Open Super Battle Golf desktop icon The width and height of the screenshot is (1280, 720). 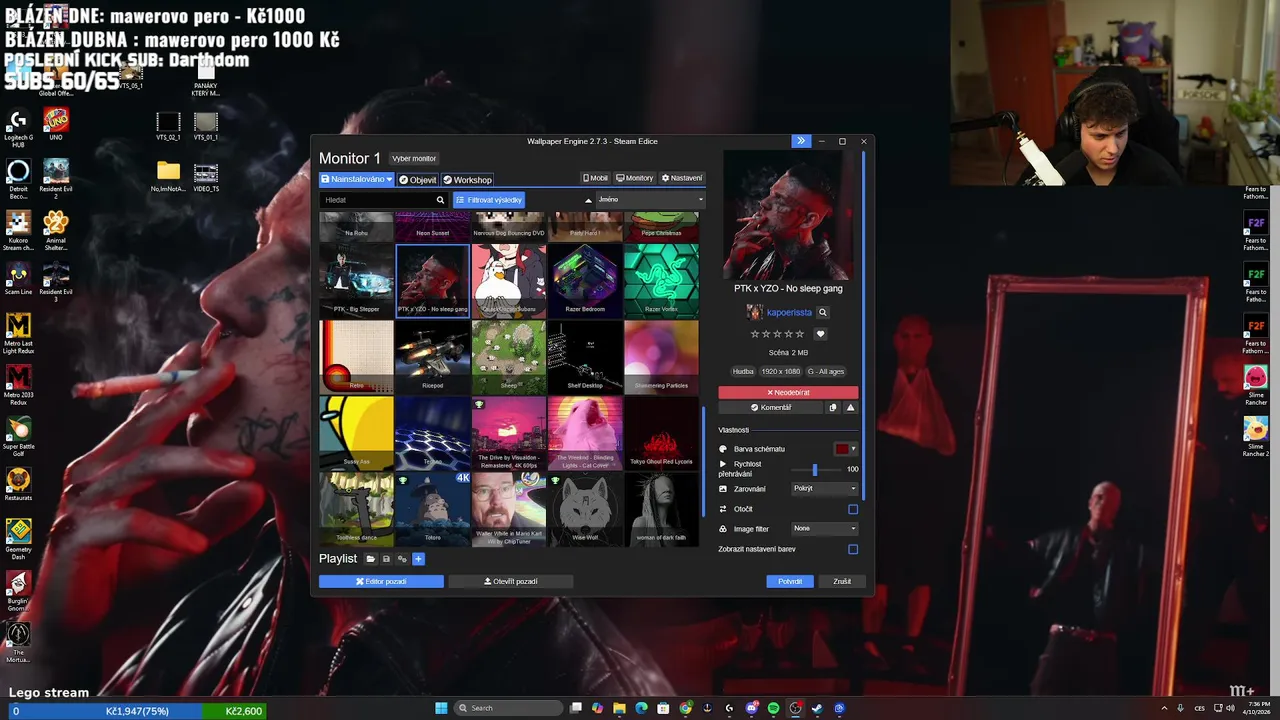(x=18, y=435)
